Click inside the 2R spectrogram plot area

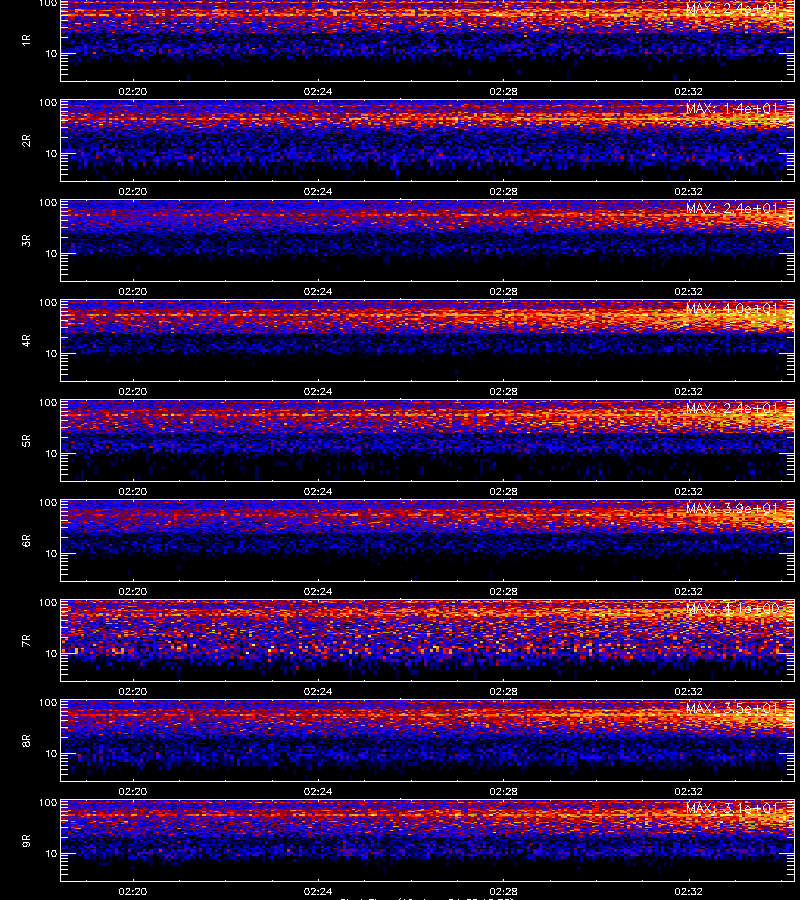coord(428,141)
